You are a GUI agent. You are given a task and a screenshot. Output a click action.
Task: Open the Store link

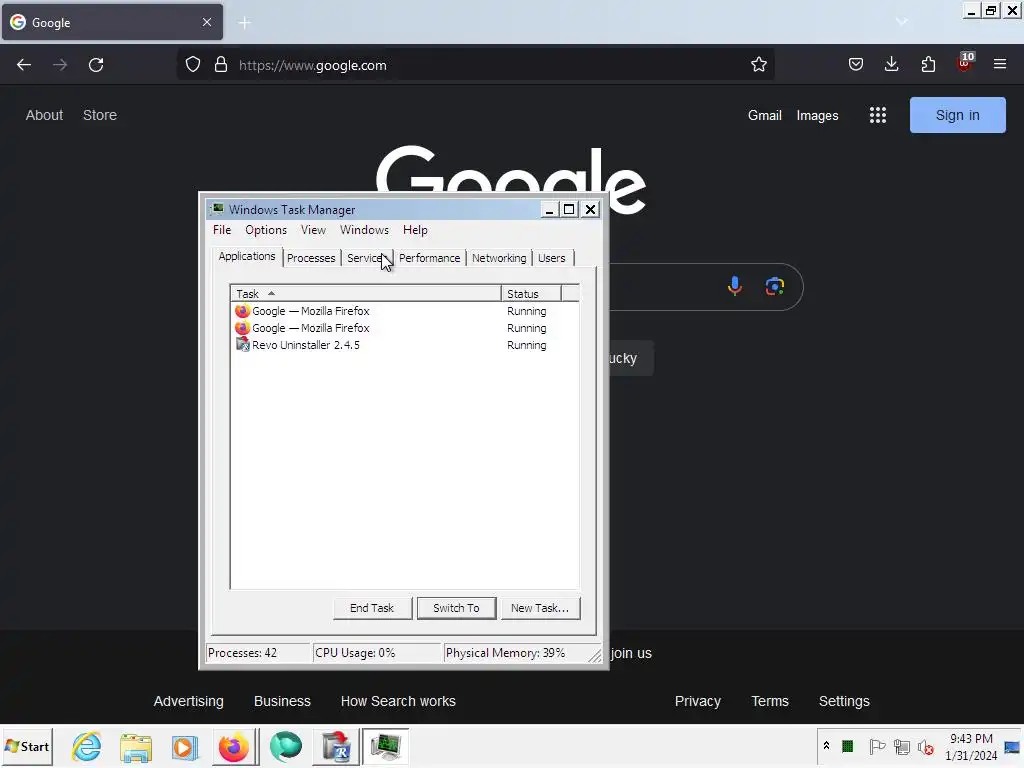tap(100, 115)
